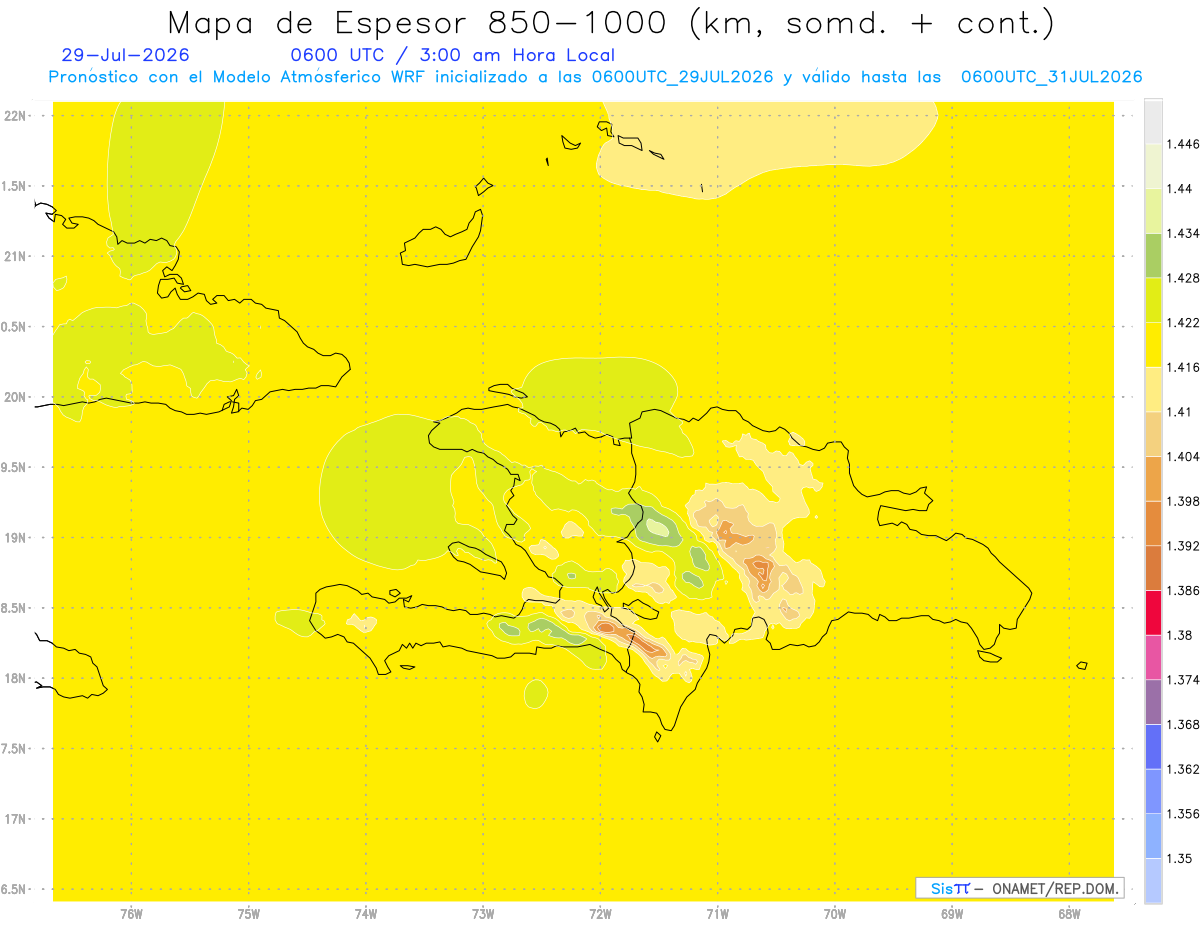The height and width of the screenshot is (927, 1200).
Task: Click the colorbar value '1.398'
Action: [1183, 502]
